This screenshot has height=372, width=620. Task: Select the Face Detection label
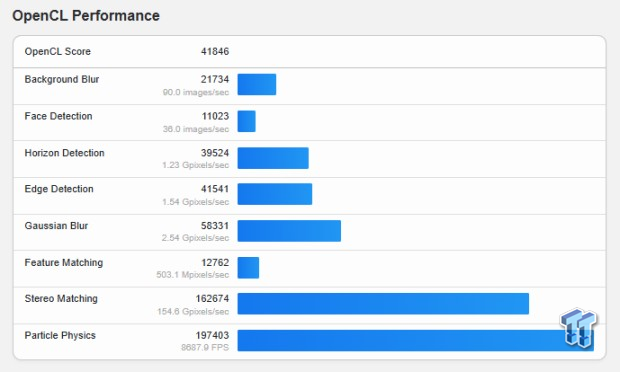[x=59, y=116]
